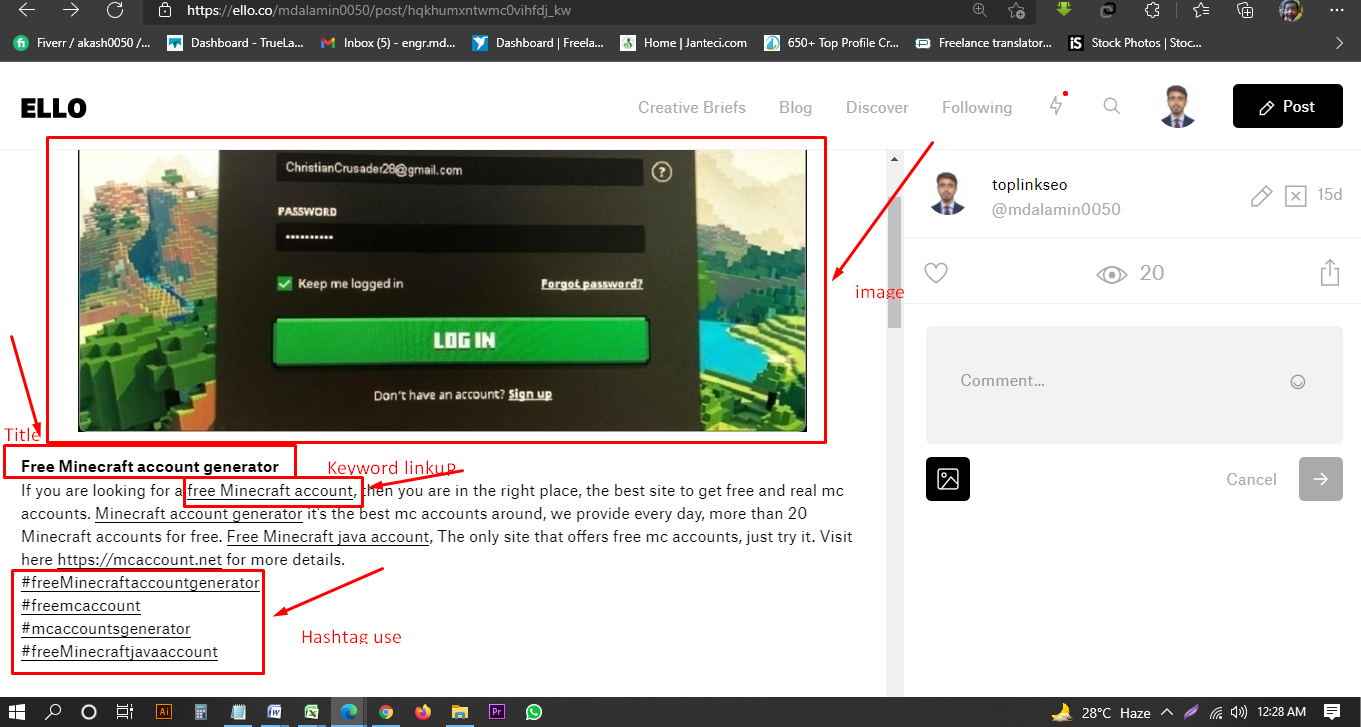Viewport: 1361px width, 727px height.
Task: Open the Fiverr / akash0050 bookmark
Action: [81, 43]
